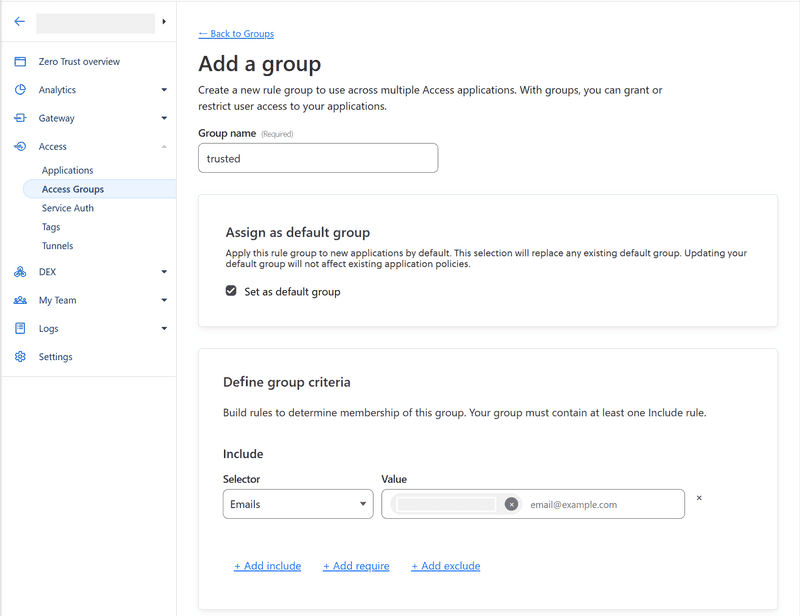Expand the Analytics menu section

164,90
